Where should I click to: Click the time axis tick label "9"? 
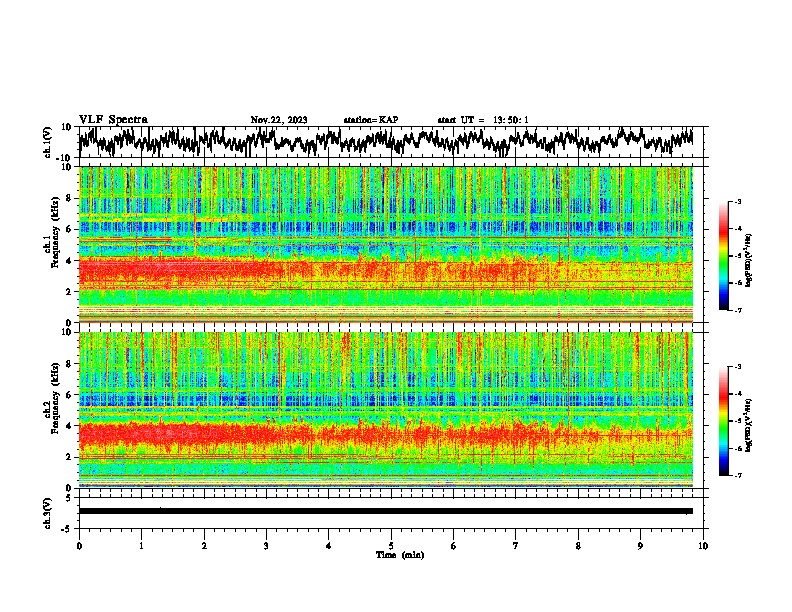click(640, 546)
